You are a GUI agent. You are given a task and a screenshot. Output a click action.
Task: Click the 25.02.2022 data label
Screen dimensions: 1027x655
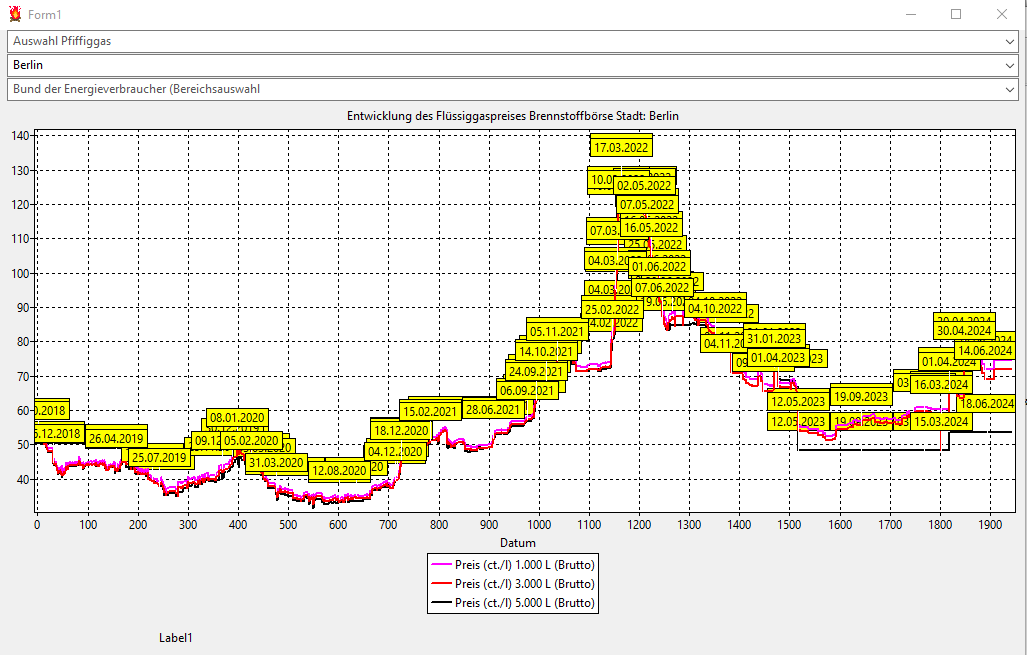(612, 310)
